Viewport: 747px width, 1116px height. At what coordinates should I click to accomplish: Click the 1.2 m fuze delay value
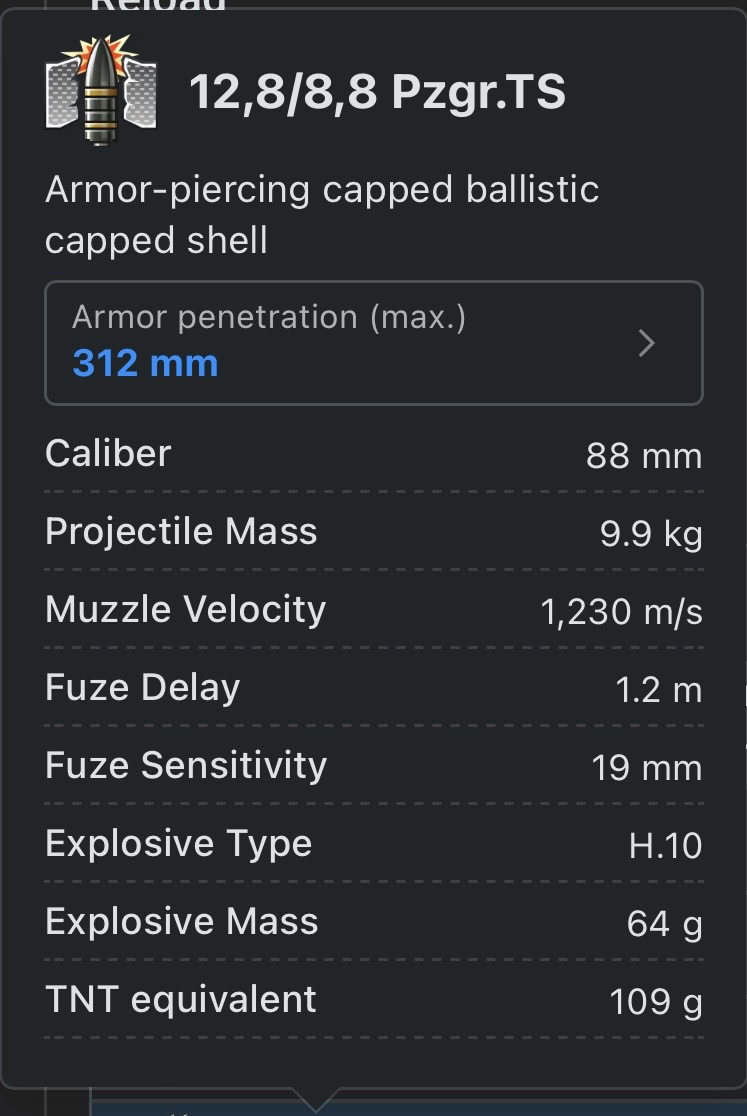click(659, 690)
